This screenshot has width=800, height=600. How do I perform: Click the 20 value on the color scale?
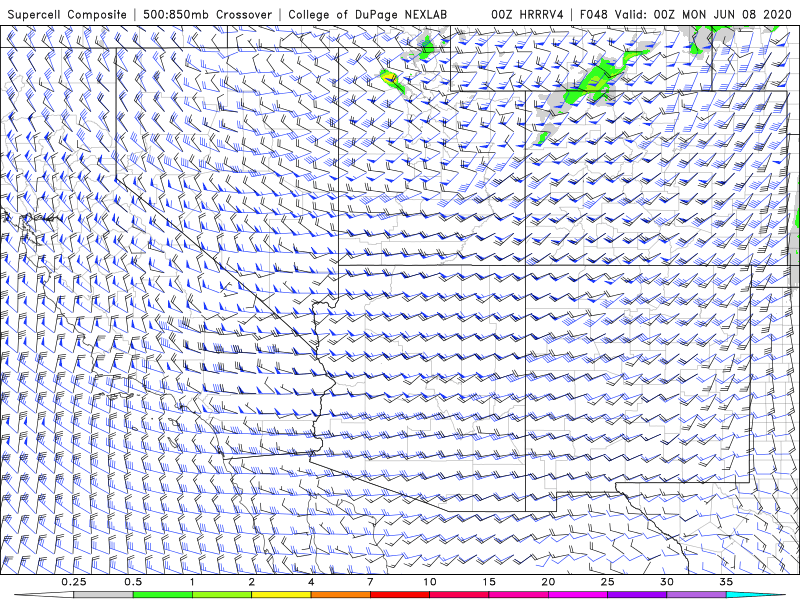coord(548,582)
